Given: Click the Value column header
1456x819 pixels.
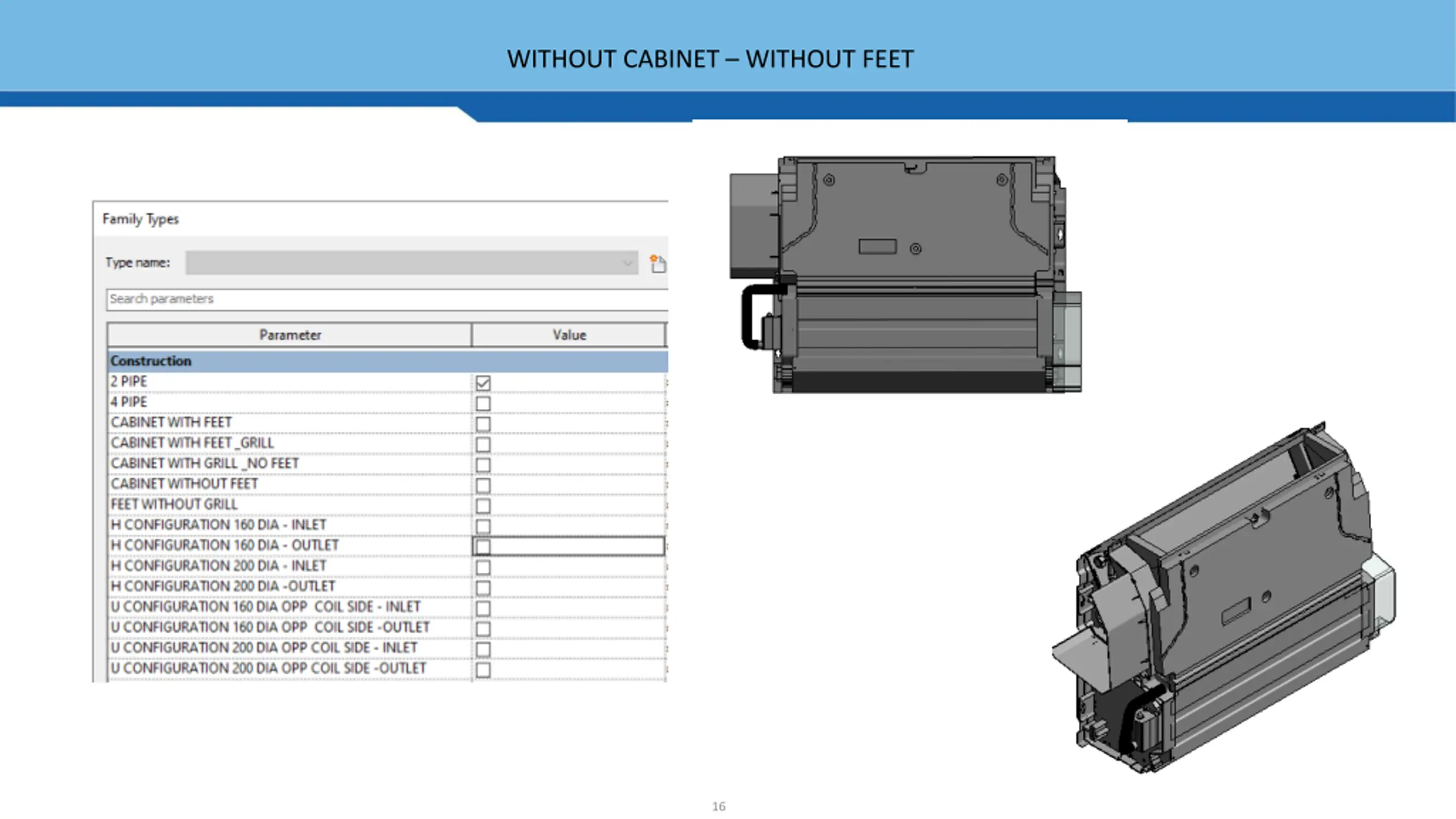Looking at the screenshot, I should 569,335.
